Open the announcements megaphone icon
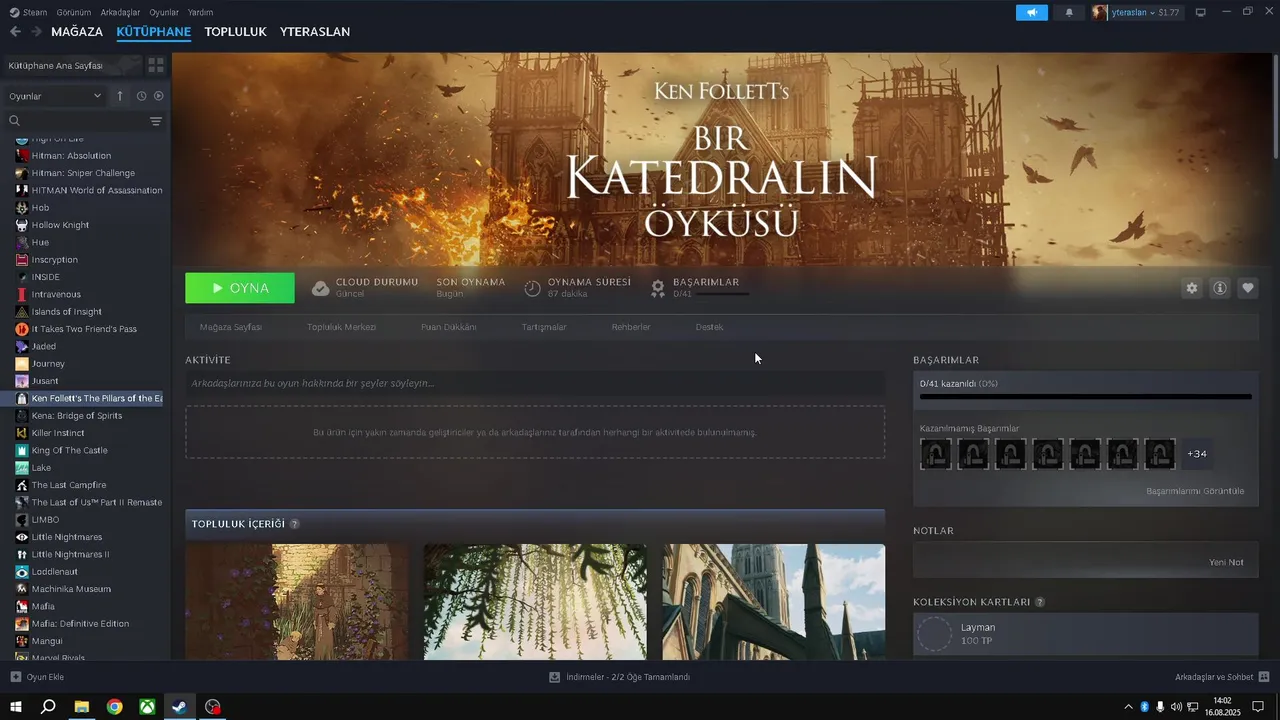This screenshot has height=720, width=1280. pos(1031,12)
